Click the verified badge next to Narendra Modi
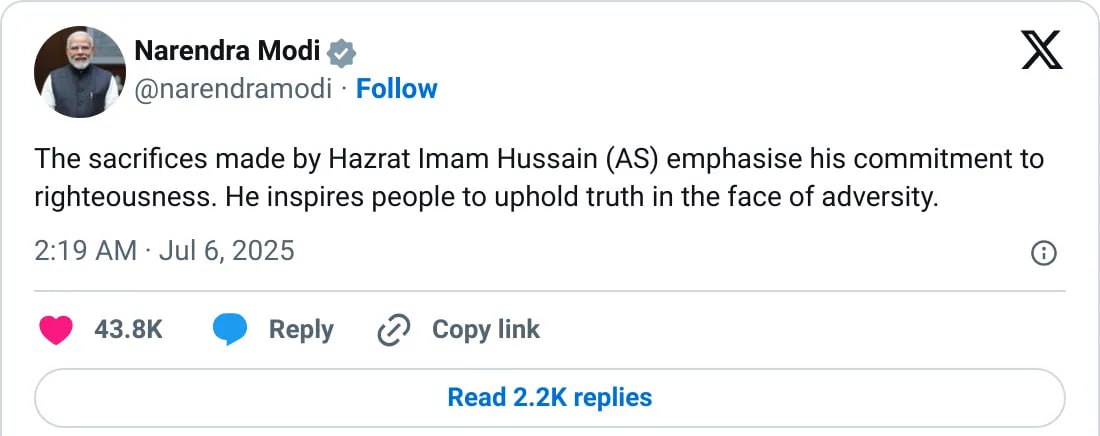The height and width of the screenshot is (436, 1100). pos(342,52)
